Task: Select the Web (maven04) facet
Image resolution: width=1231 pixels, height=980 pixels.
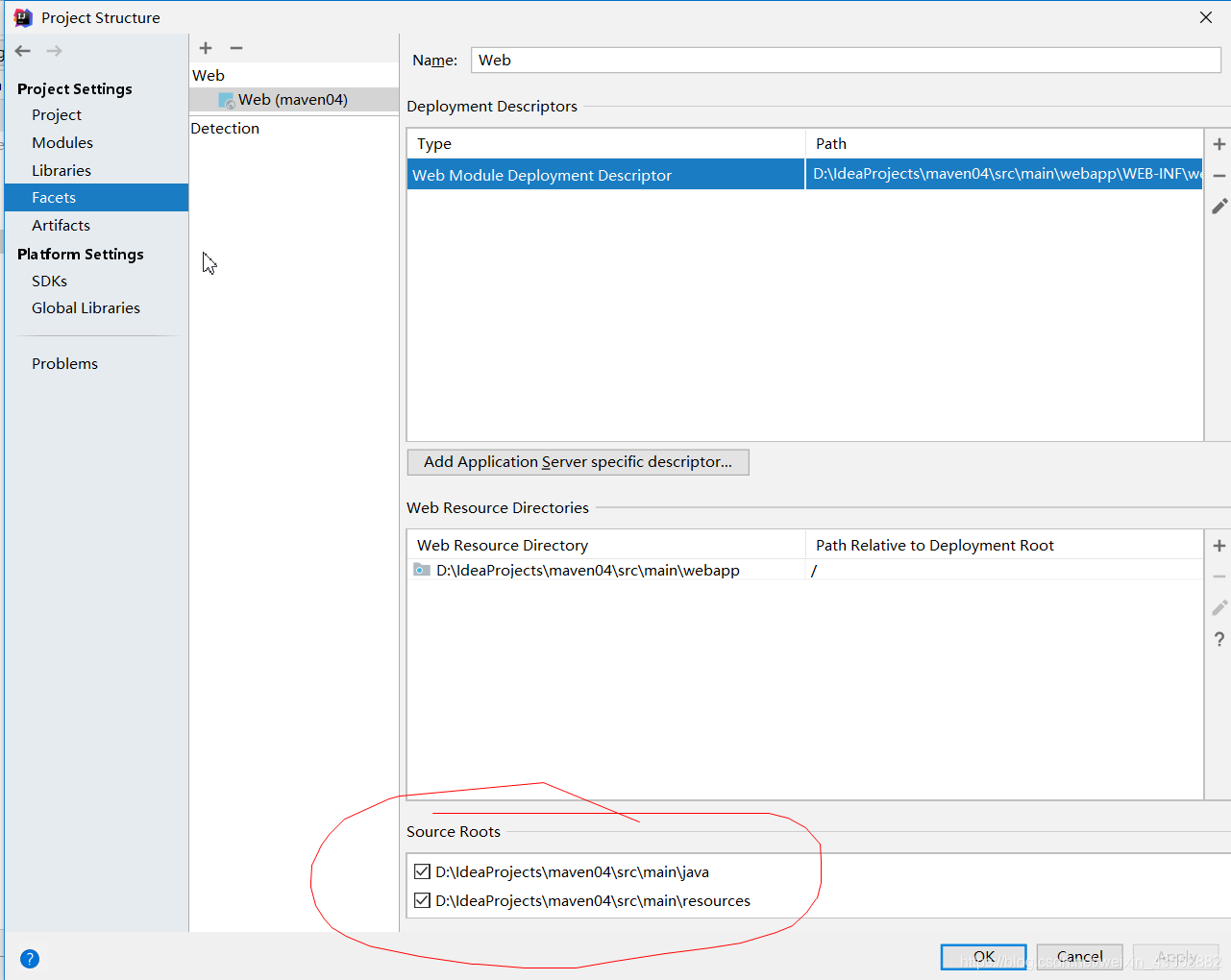Action: click(294, 100)
